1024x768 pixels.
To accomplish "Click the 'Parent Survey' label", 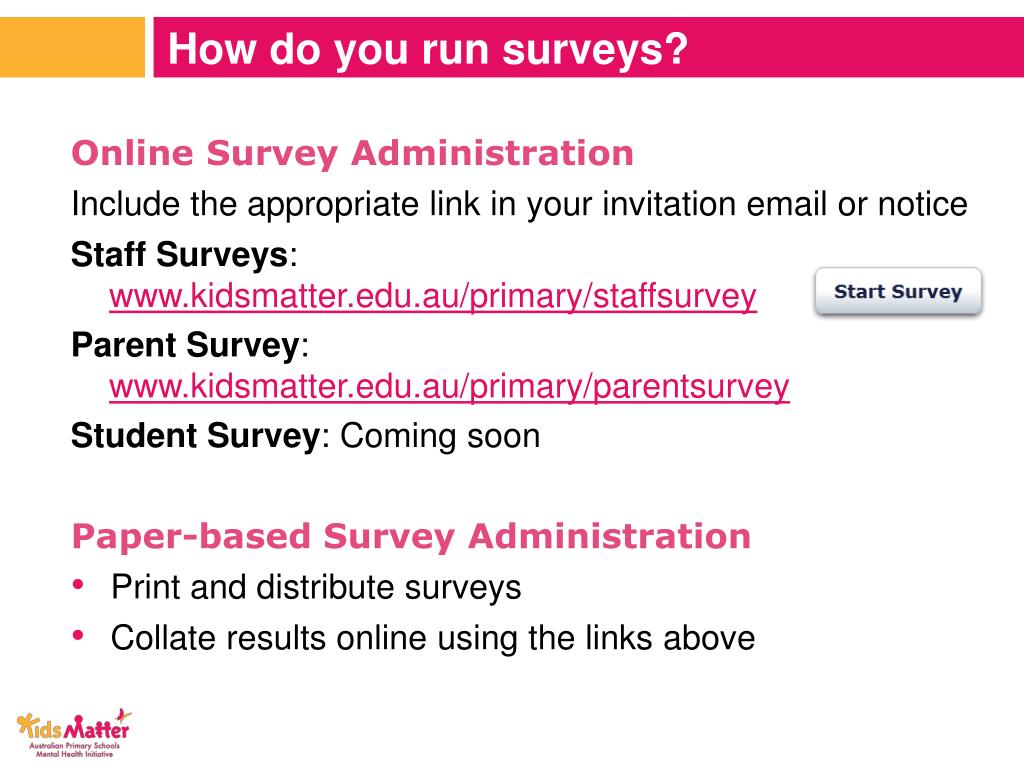I will coord(185,345).
